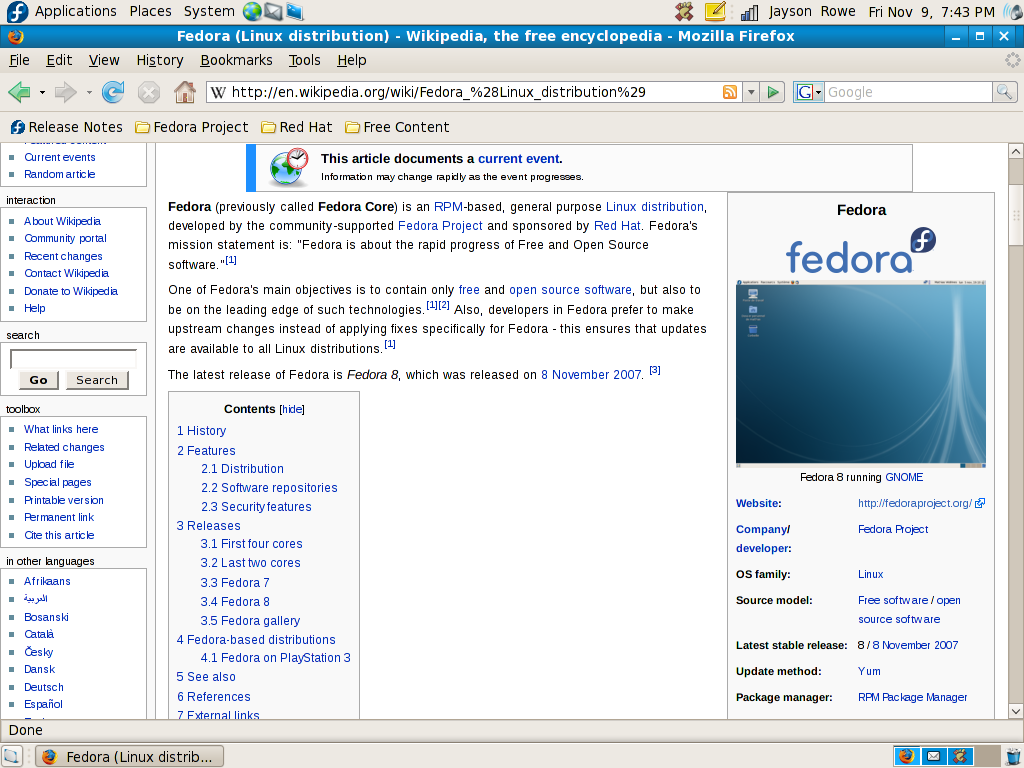Image resolution: width=1024 pixels, height=768 pixels.
Task: Open the View menu
Action: [x=104, y=60]
